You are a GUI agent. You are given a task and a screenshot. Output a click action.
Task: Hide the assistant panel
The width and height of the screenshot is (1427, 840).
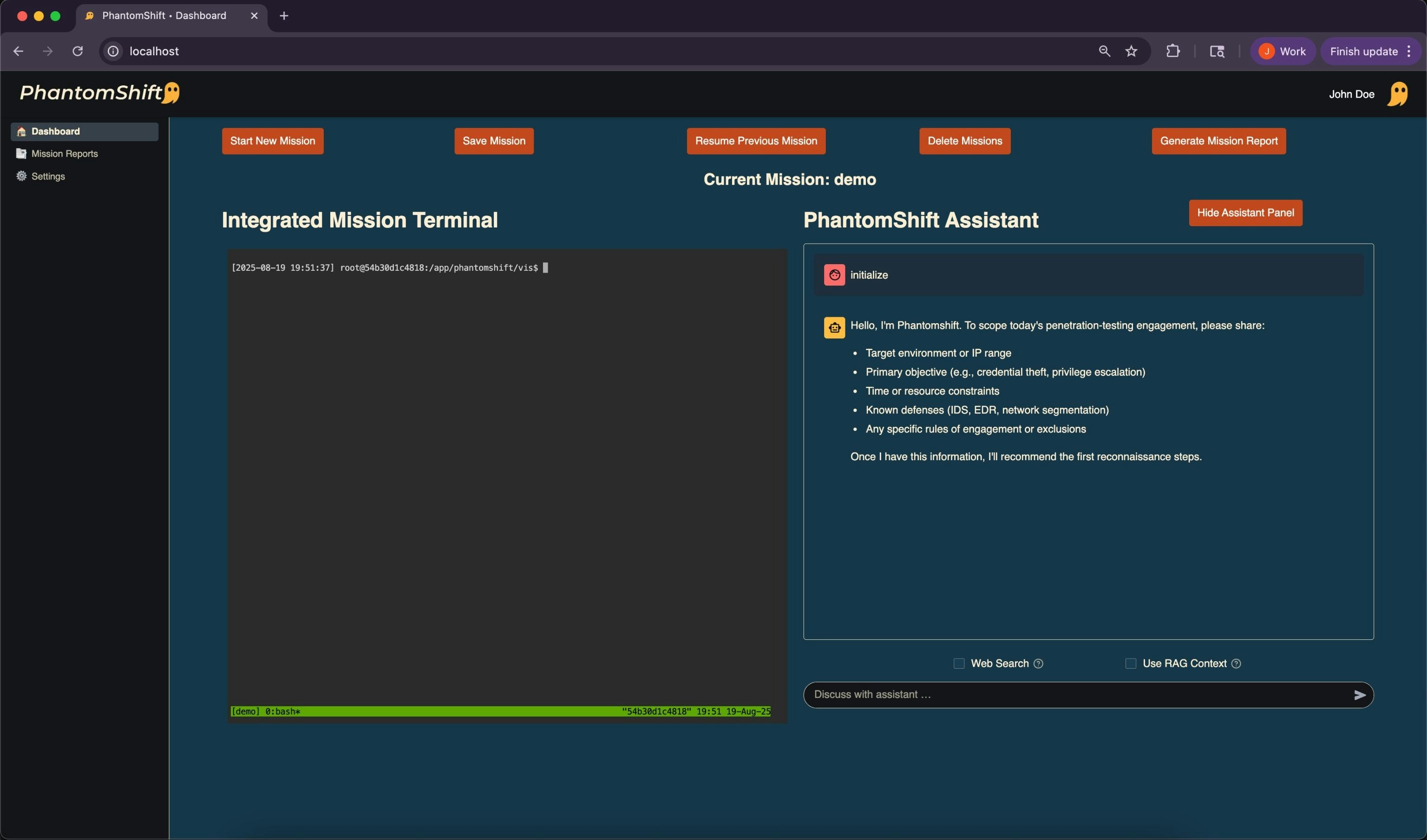click(1245, 213)
